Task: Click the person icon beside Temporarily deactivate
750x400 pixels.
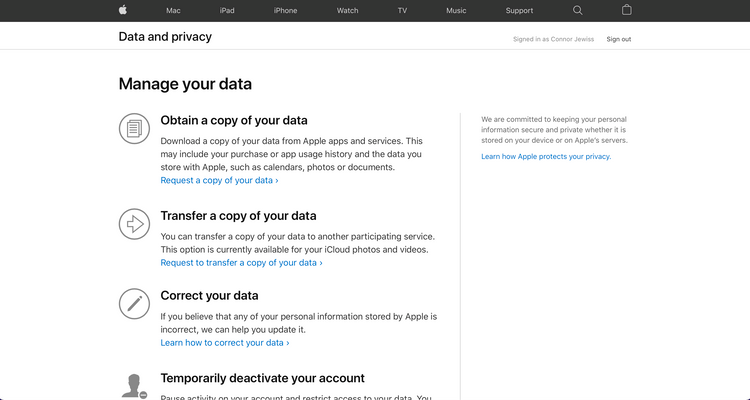Action: click(x=134, y=386)
